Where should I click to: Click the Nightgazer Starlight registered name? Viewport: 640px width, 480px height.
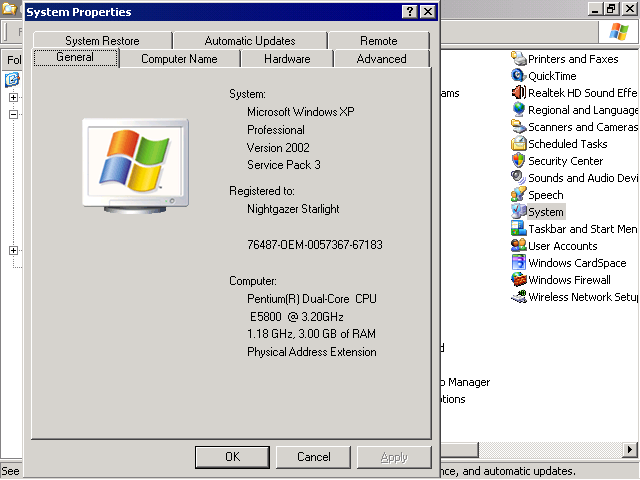[293, 209]
